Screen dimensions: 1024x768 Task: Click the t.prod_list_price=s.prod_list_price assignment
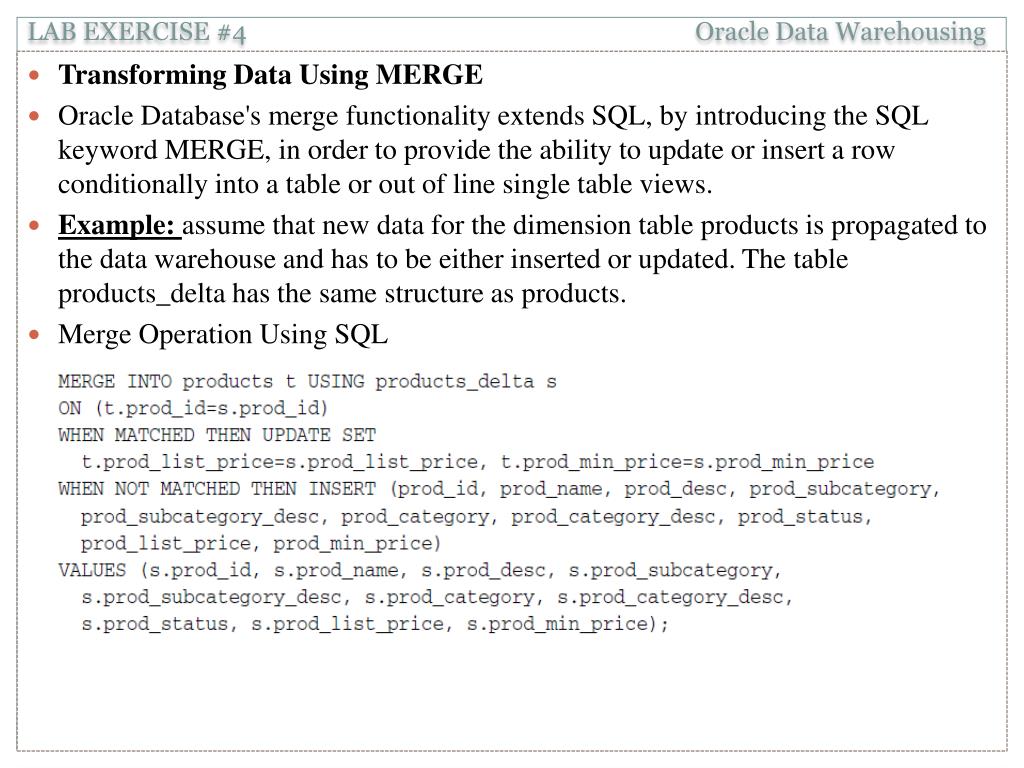280,462
